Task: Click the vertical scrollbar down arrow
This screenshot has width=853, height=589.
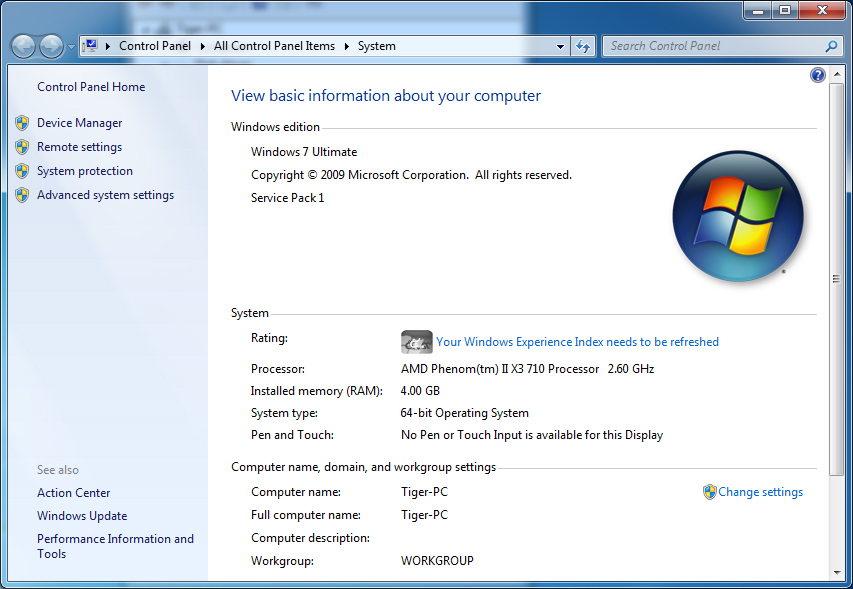Action: pos(836,572)
